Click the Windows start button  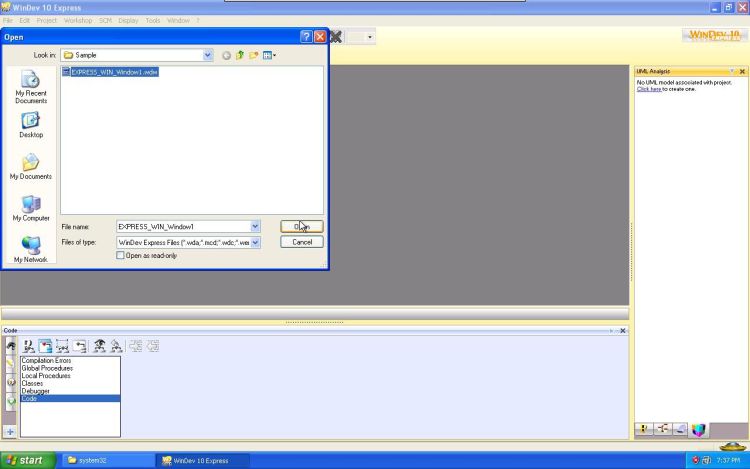tap(28, 460)
